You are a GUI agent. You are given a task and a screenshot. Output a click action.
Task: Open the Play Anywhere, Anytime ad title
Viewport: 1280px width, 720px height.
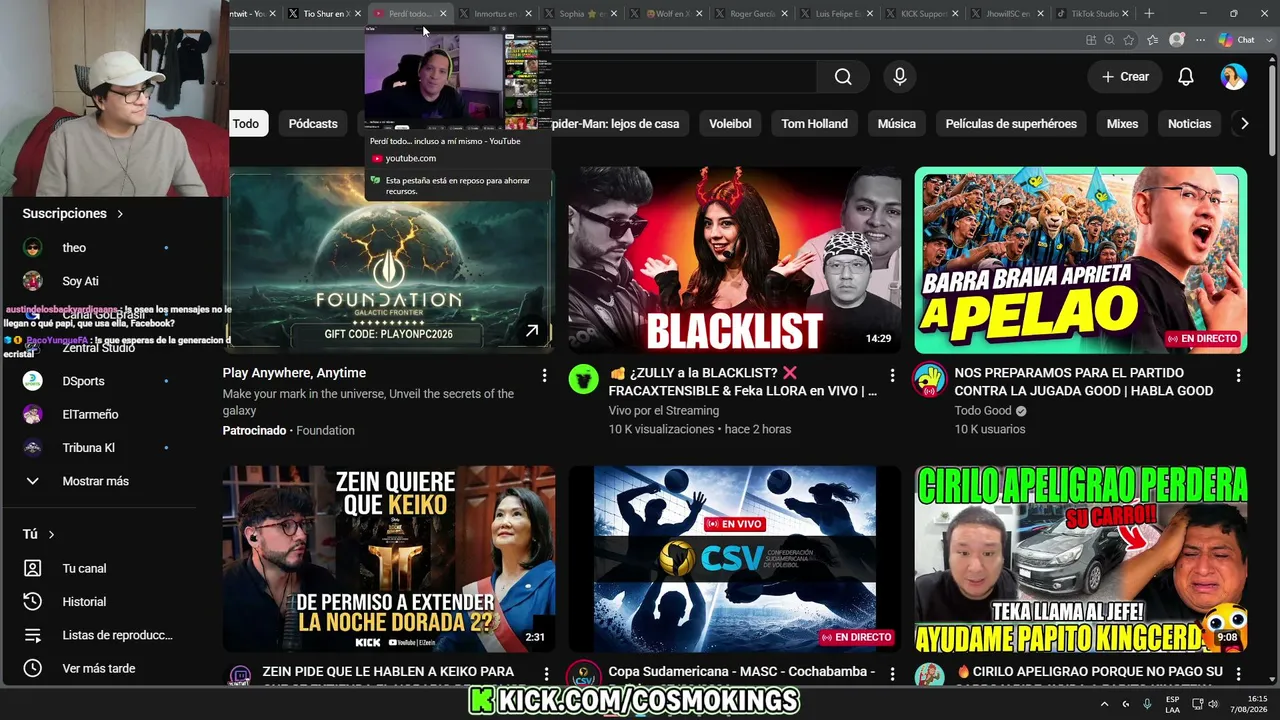pos(294,373)
